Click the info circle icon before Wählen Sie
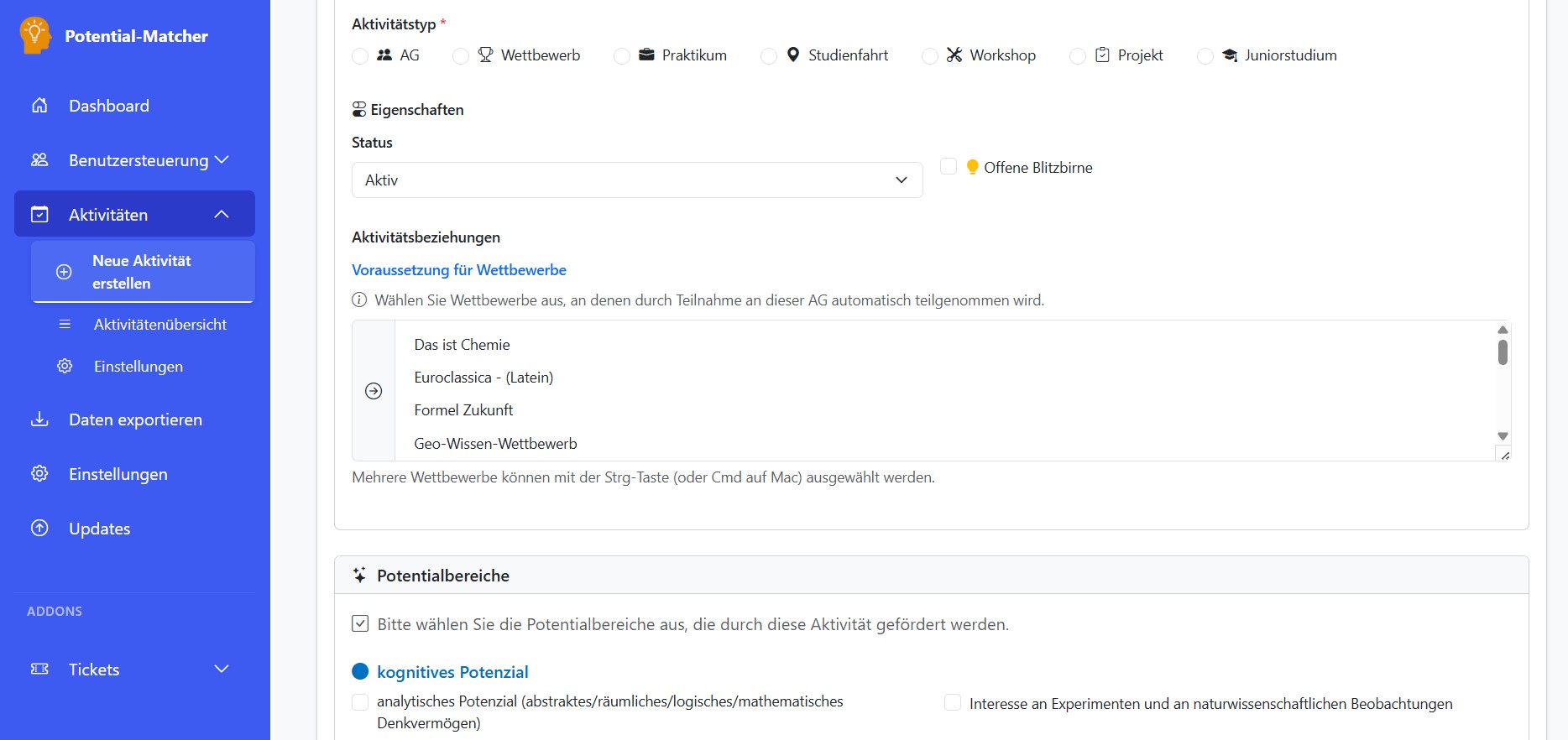 click(x=359, y=300)
